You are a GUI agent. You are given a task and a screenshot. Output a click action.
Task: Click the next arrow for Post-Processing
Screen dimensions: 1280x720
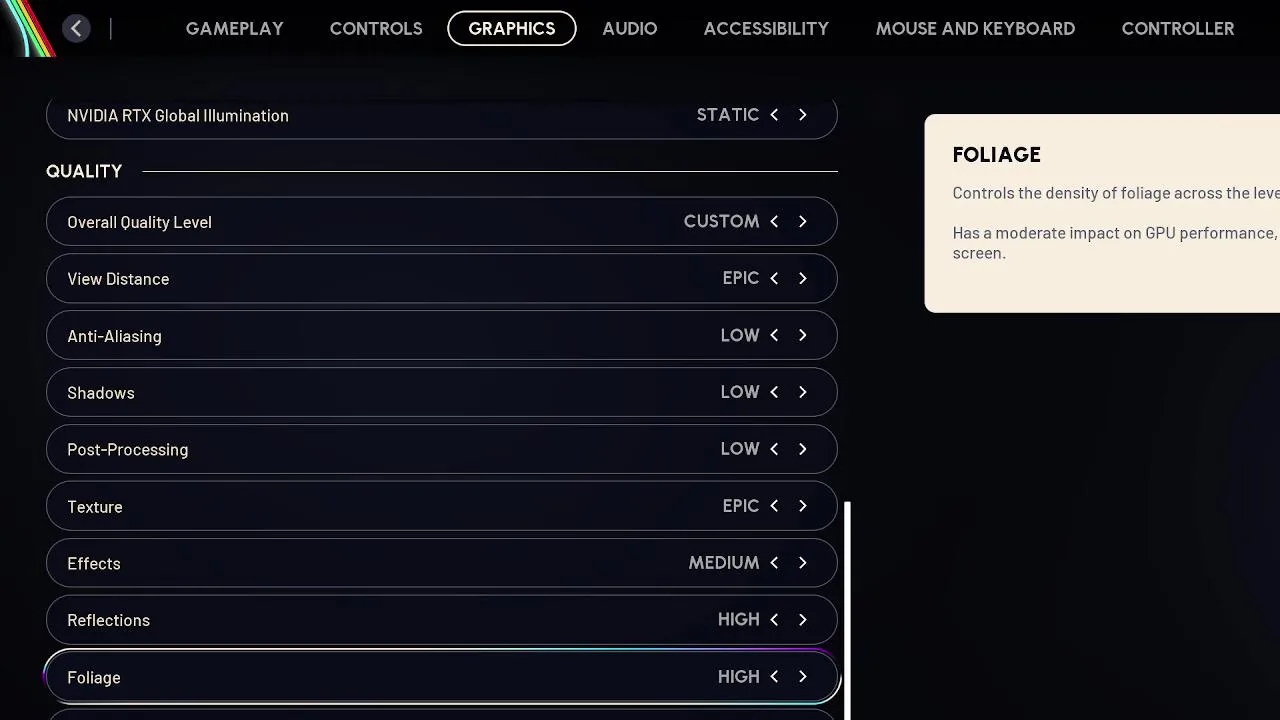[x=802, y=449]
